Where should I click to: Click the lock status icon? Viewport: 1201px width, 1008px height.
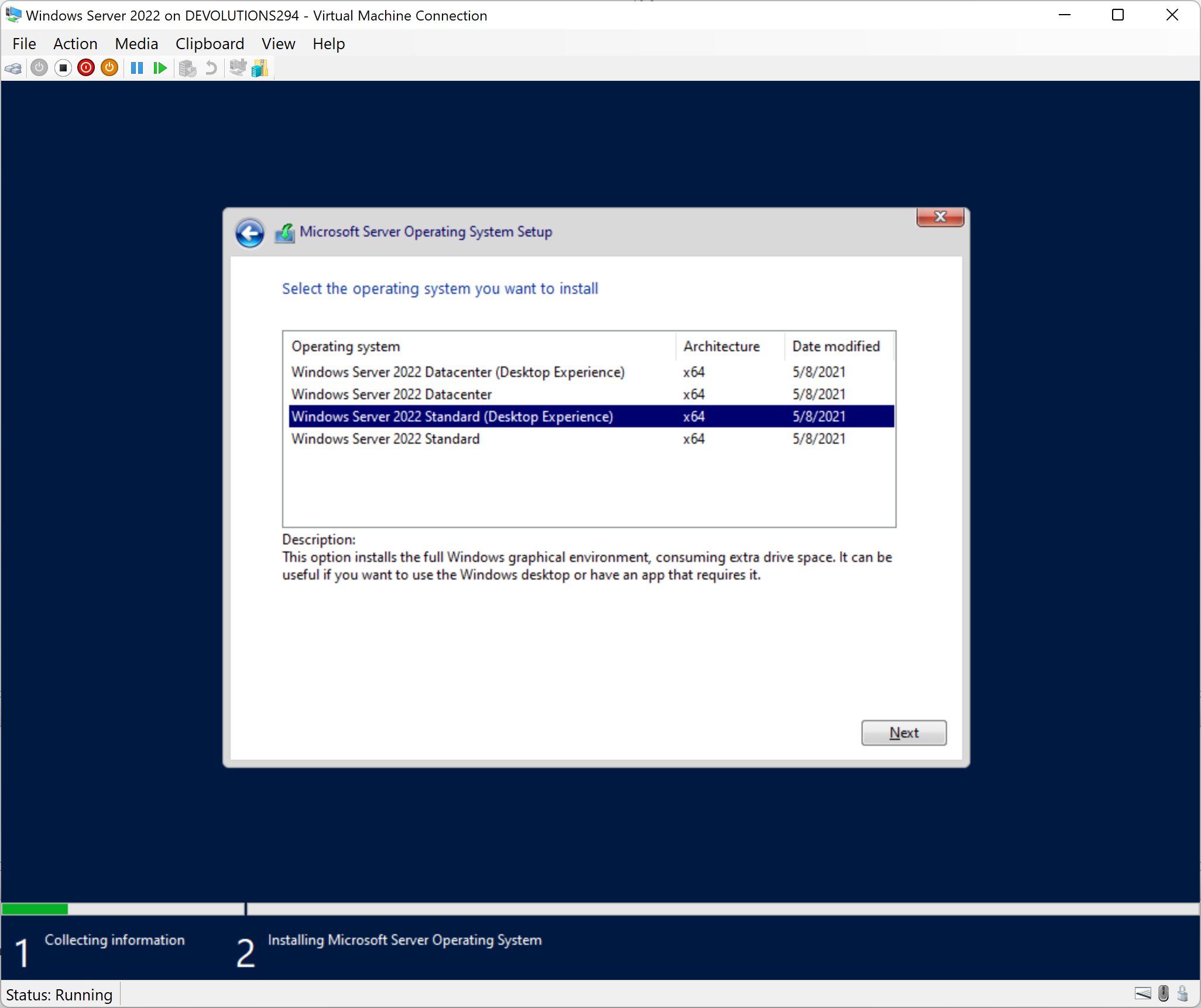(x=1183, y=993)
